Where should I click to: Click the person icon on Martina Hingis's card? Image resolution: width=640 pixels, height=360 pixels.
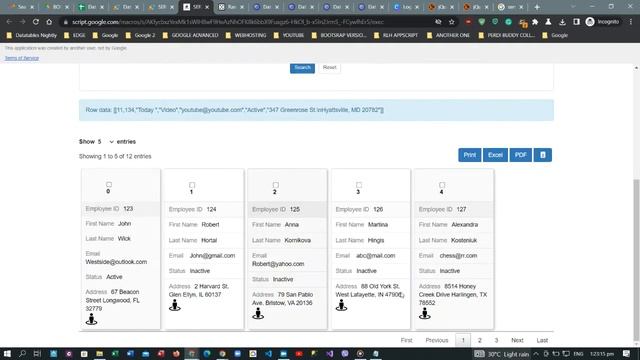341,305
